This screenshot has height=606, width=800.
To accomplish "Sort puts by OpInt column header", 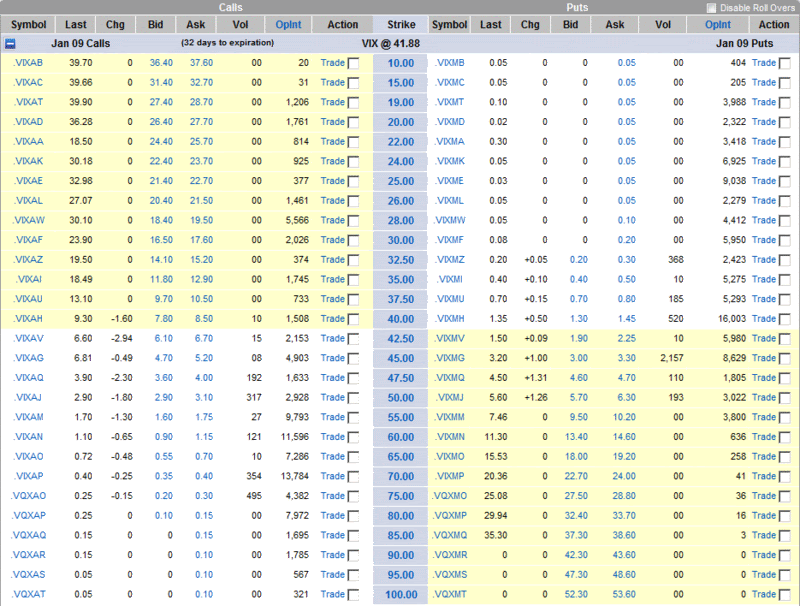I will [718, 24].
